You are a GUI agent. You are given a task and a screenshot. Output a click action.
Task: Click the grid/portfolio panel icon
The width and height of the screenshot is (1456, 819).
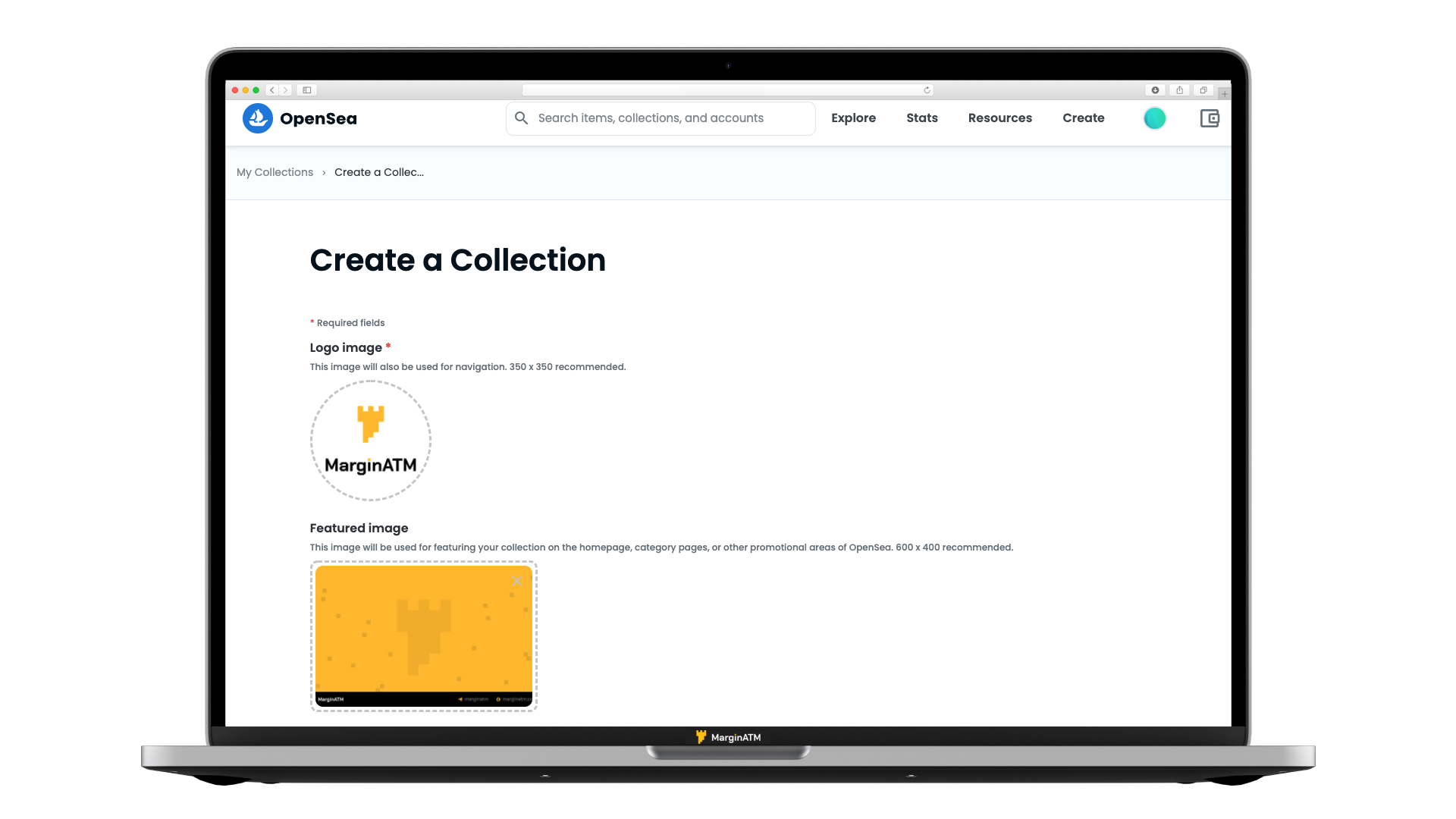(x=1209, y=118)
